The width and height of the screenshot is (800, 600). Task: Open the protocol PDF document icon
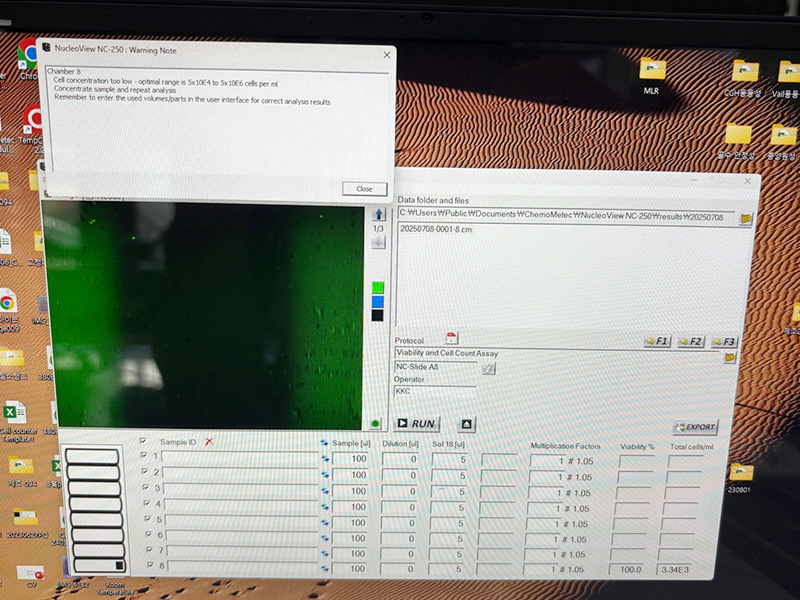point(451,337)
